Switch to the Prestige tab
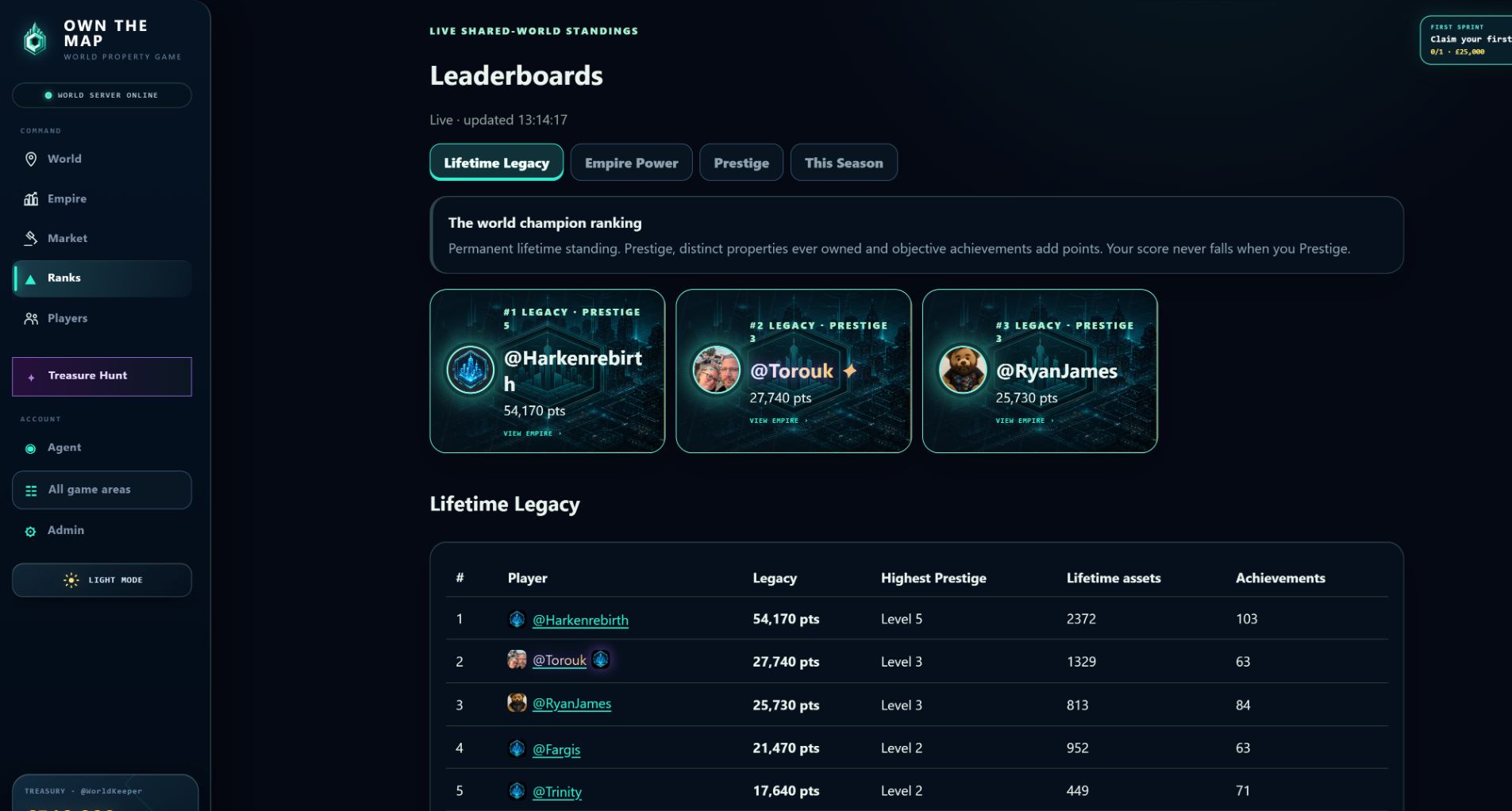Image resolution: width=1512 pixels, height=811 pixels. (x=741, y=163)
